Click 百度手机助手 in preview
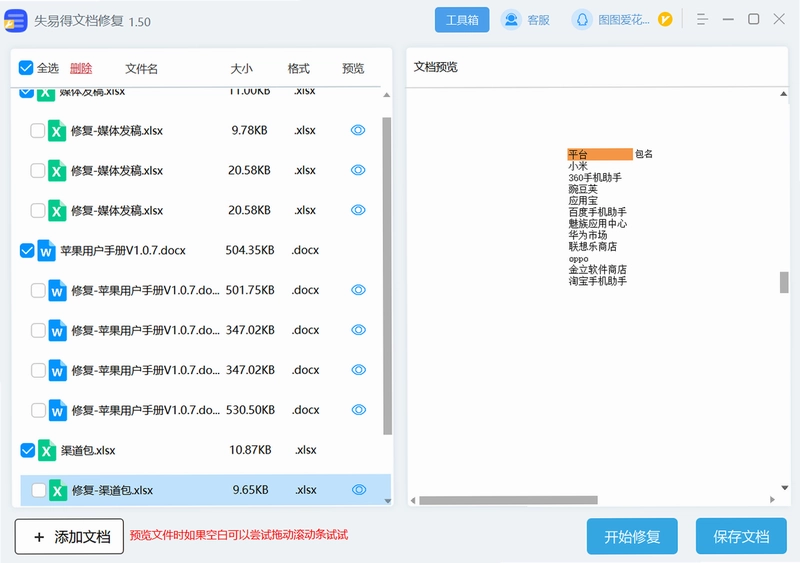Image resolution: width=800 pixels, height=563 pixels. coord(597,212)
